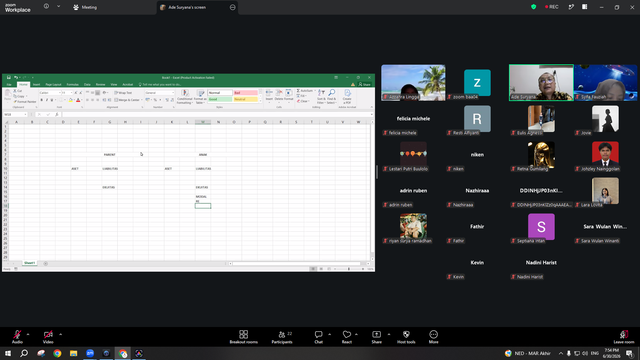640x360 pixels.
Task: Open the Chat panel
Action: click(x=318, y=337)
